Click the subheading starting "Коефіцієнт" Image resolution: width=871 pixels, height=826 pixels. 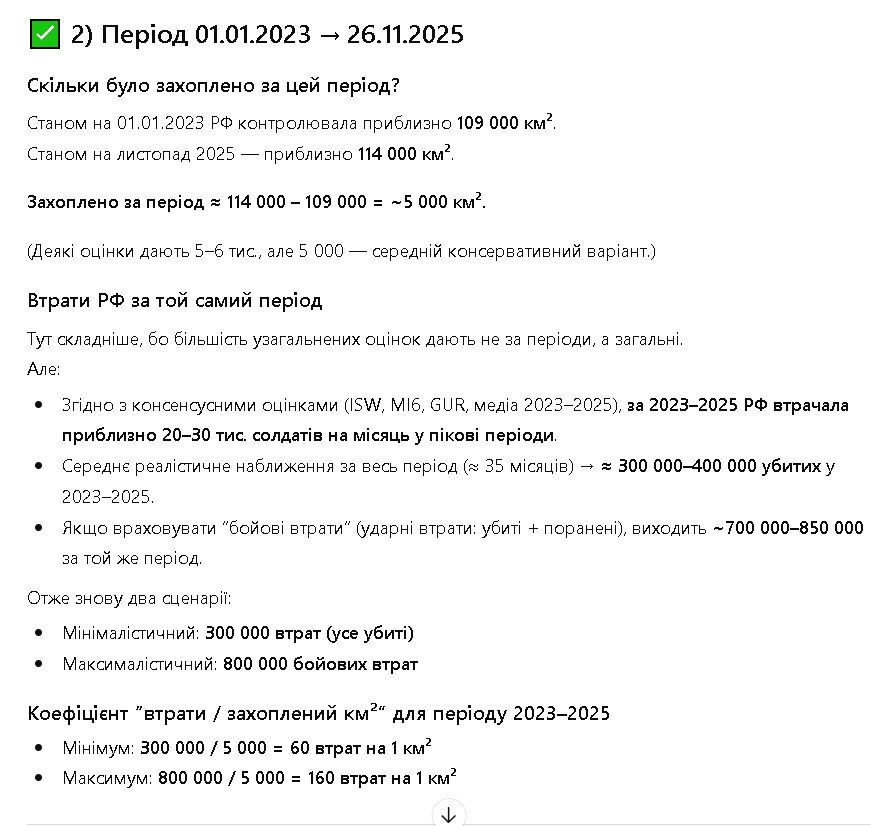[x=318, y=714]
